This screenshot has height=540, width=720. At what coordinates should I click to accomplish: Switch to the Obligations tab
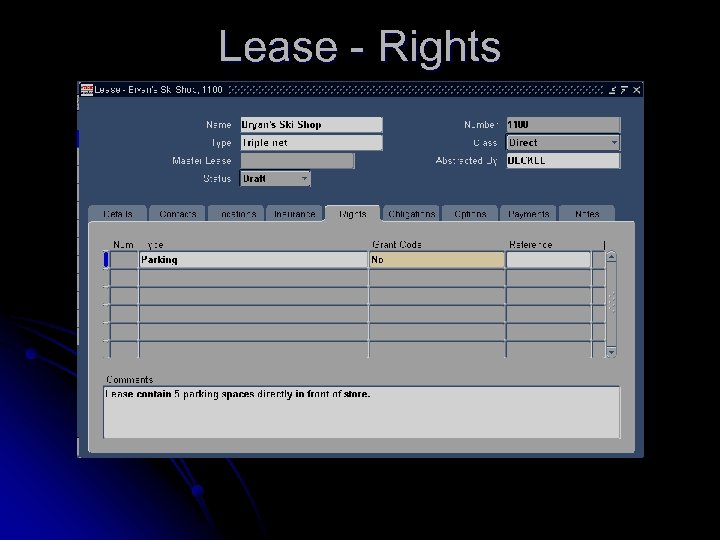[x=411, y=214]
